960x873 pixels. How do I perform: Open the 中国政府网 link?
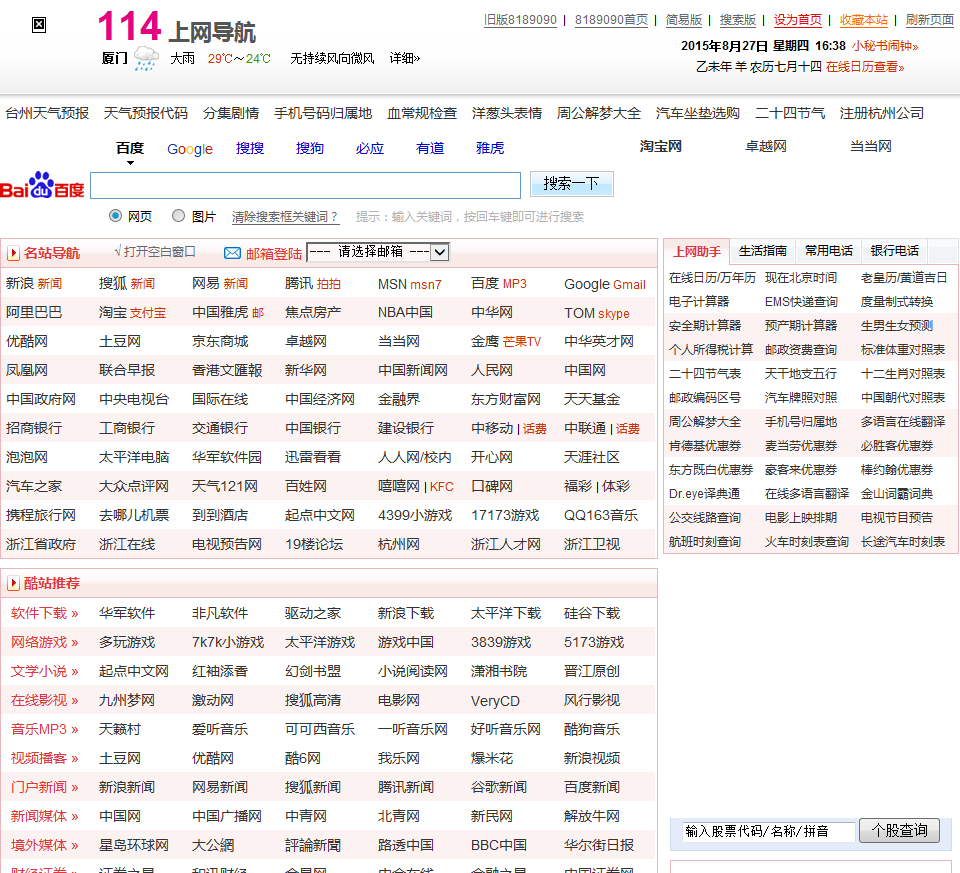pos(41,399)
